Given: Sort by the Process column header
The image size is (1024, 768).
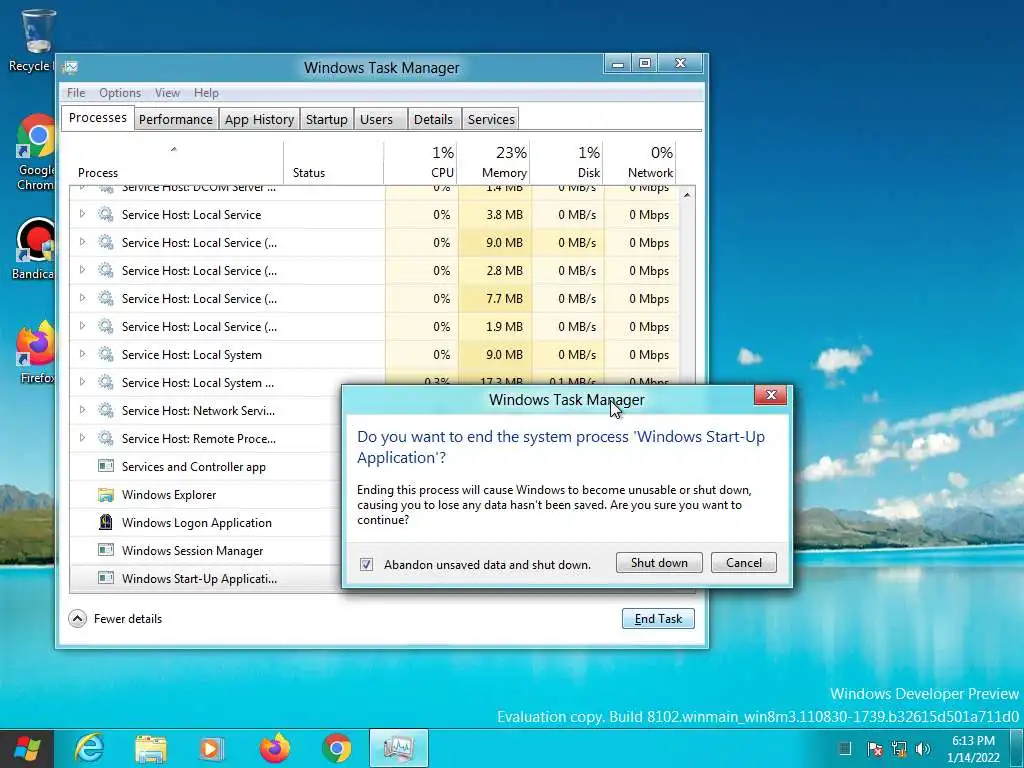Looking at the screenshot, I should [176, 162].
